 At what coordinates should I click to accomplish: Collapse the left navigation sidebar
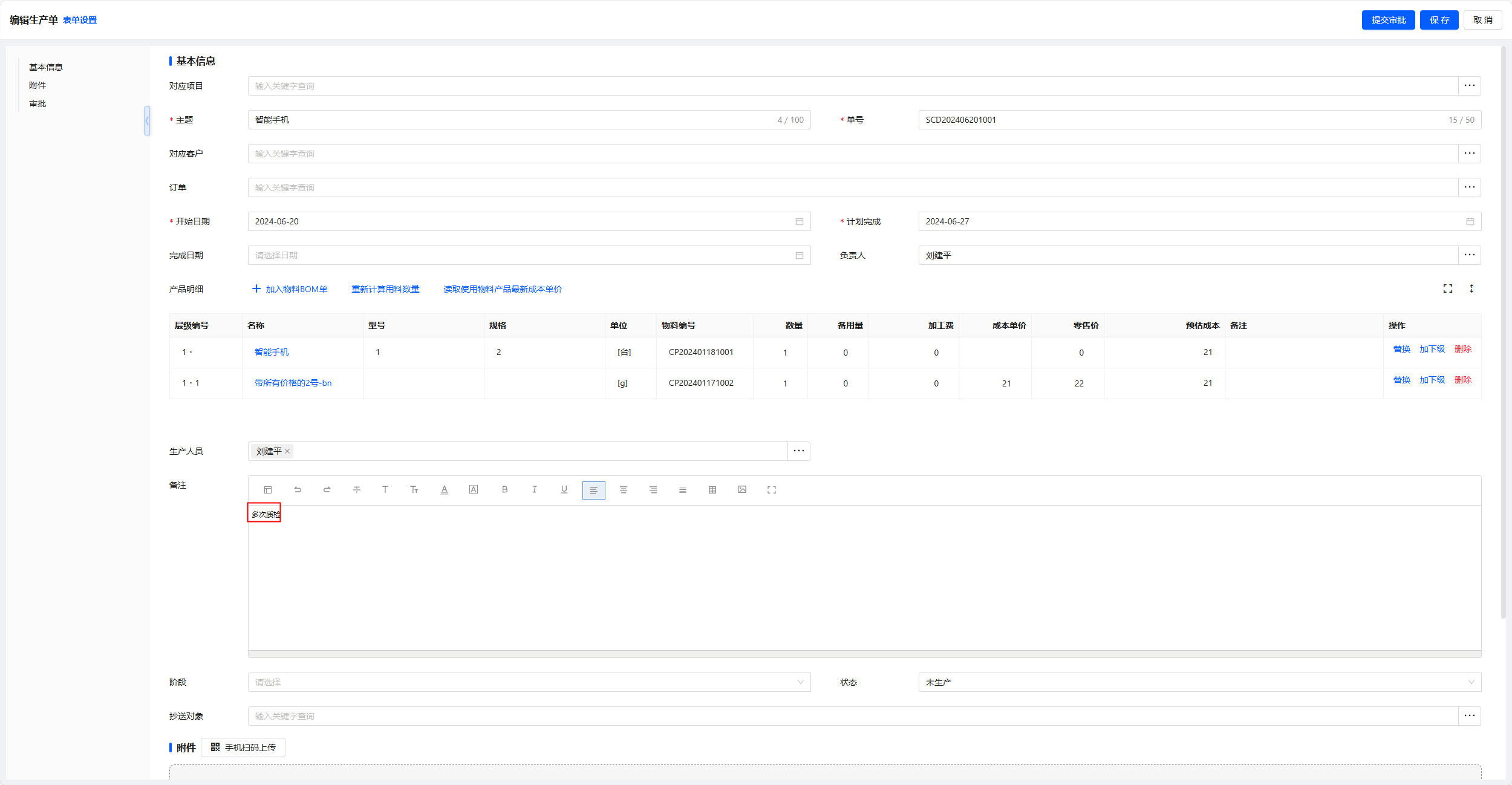pyautogui.click(x=147, y=121)
